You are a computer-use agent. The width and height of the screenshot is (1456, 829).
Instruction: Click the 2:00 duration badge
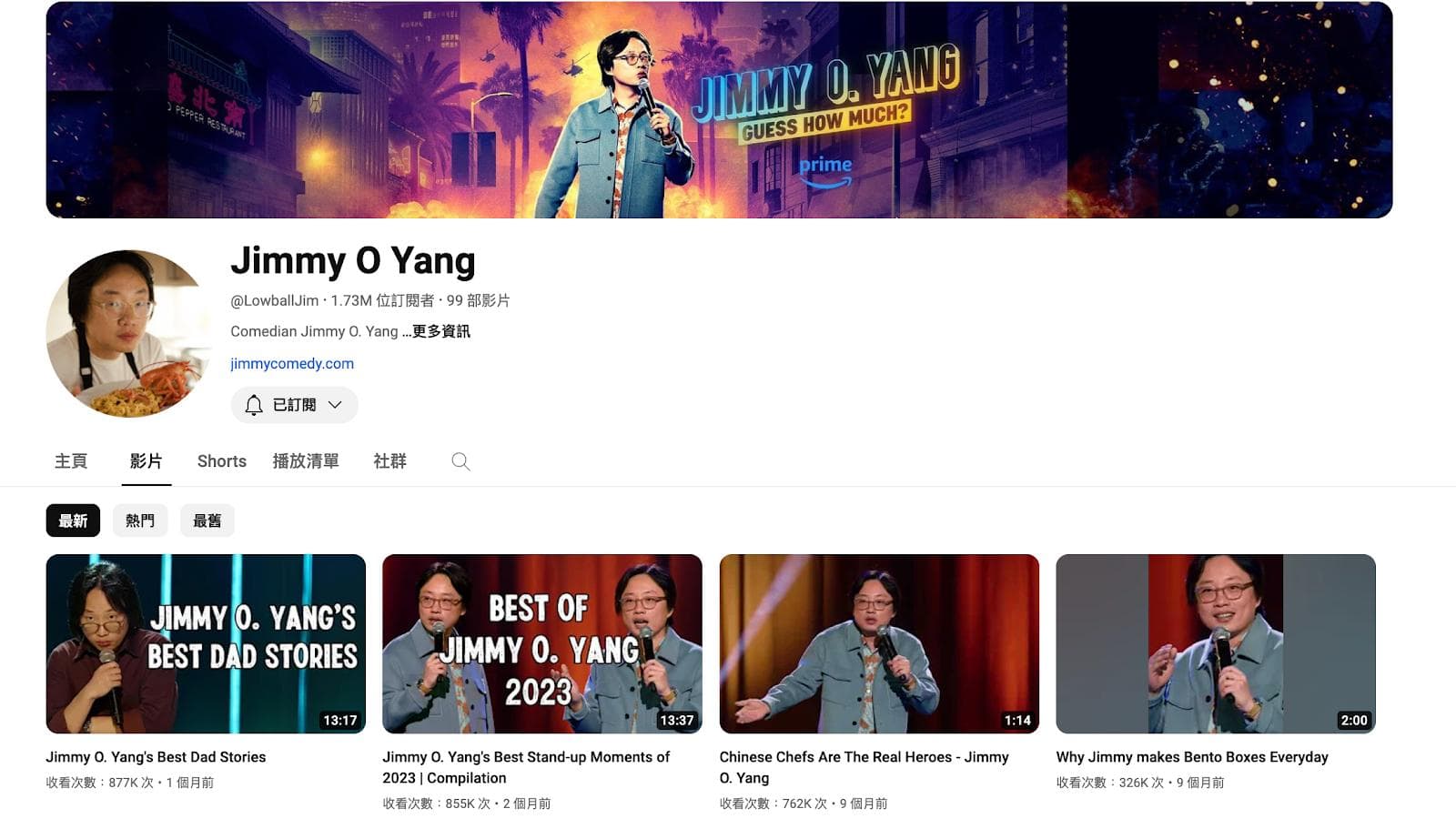1354,720
